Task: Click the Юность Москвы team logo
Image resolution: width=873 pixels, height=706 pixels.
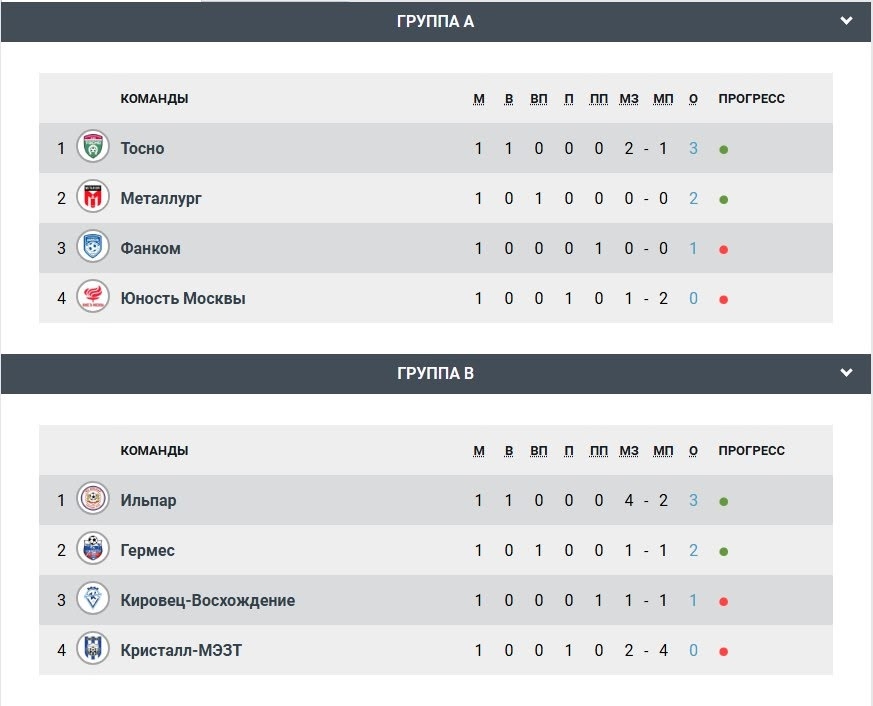Action: click(93, 298)
